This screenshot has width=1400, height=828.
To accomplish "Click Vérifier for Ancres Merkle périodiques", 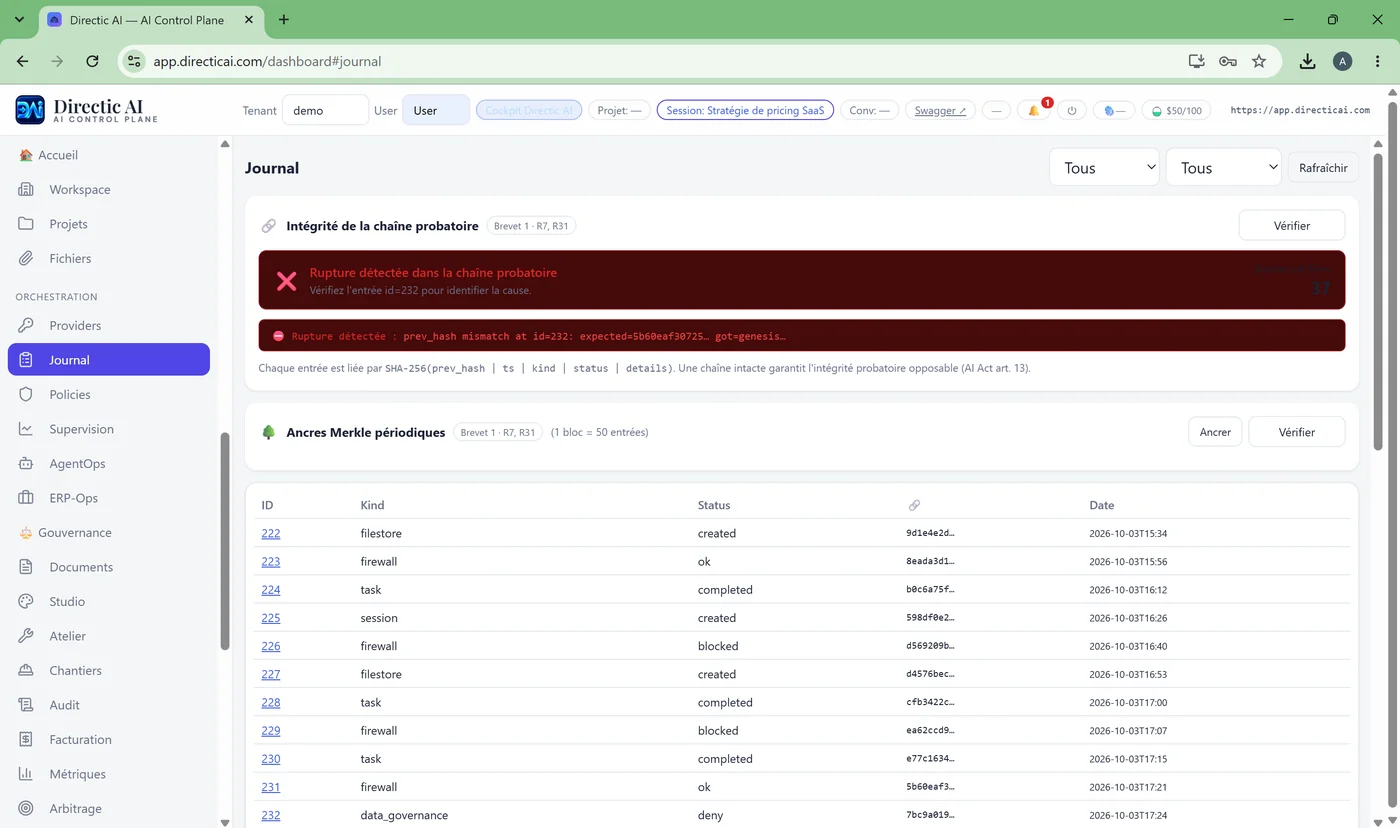I will pos(1297,432).
